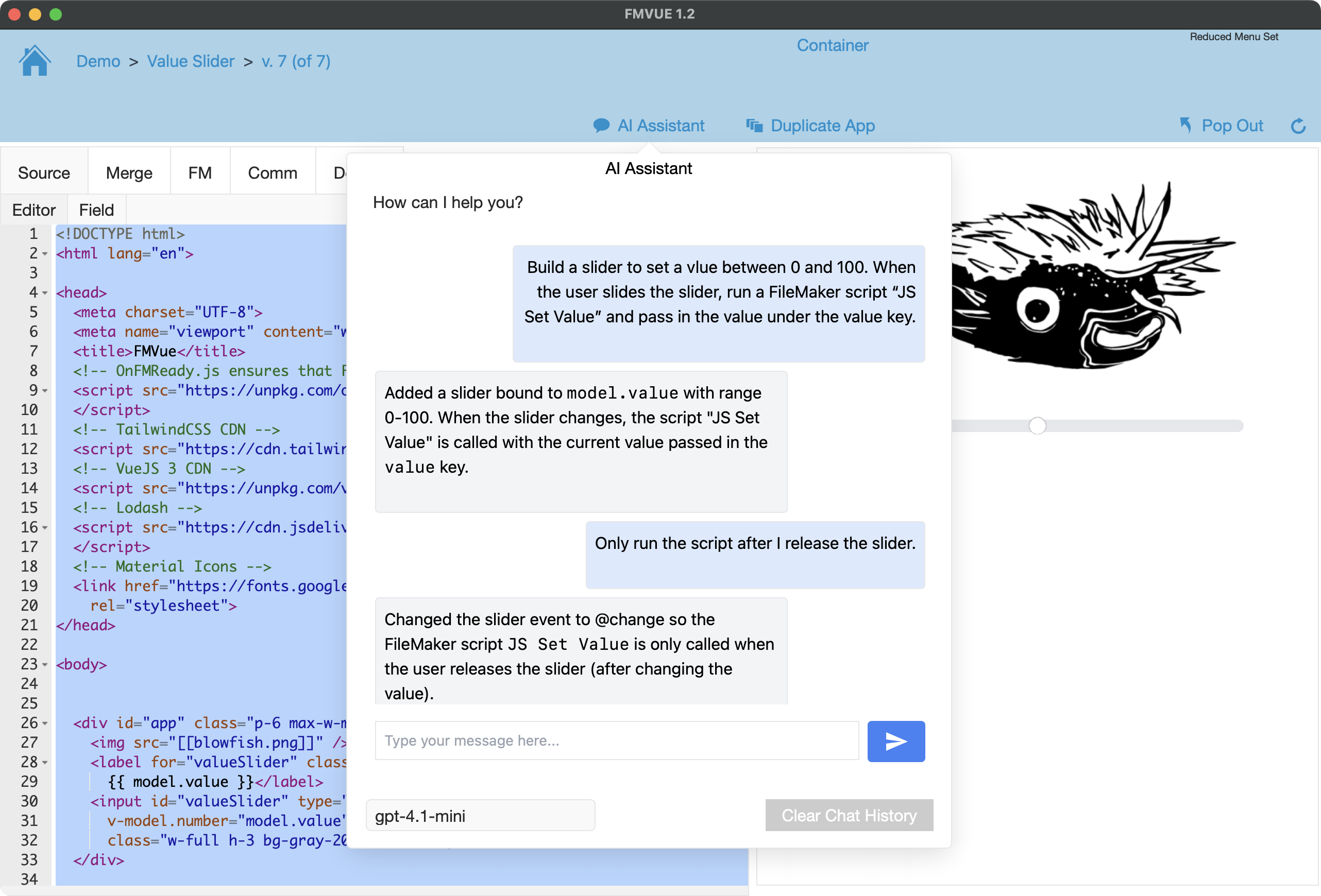Click the Pop Out arrow icon
Viewport: 1321px width, 896px height.
[x=1185, y=125]
